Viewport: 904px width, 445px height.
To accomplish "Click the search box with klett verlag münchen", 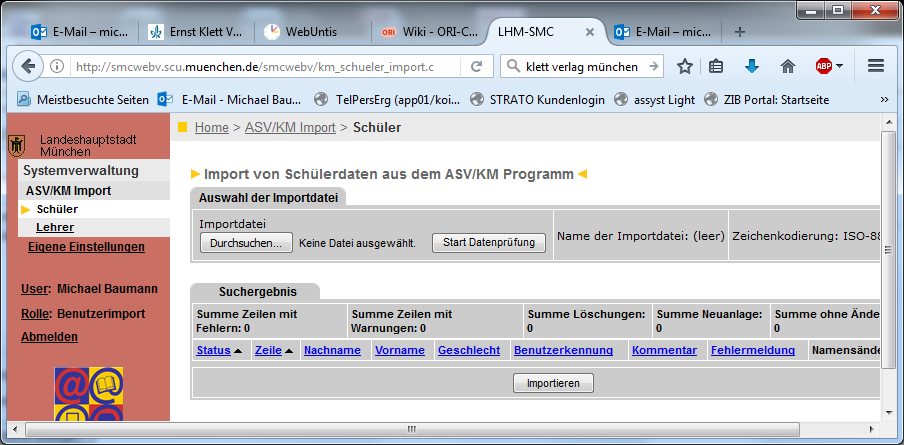I will click(580, 67).
